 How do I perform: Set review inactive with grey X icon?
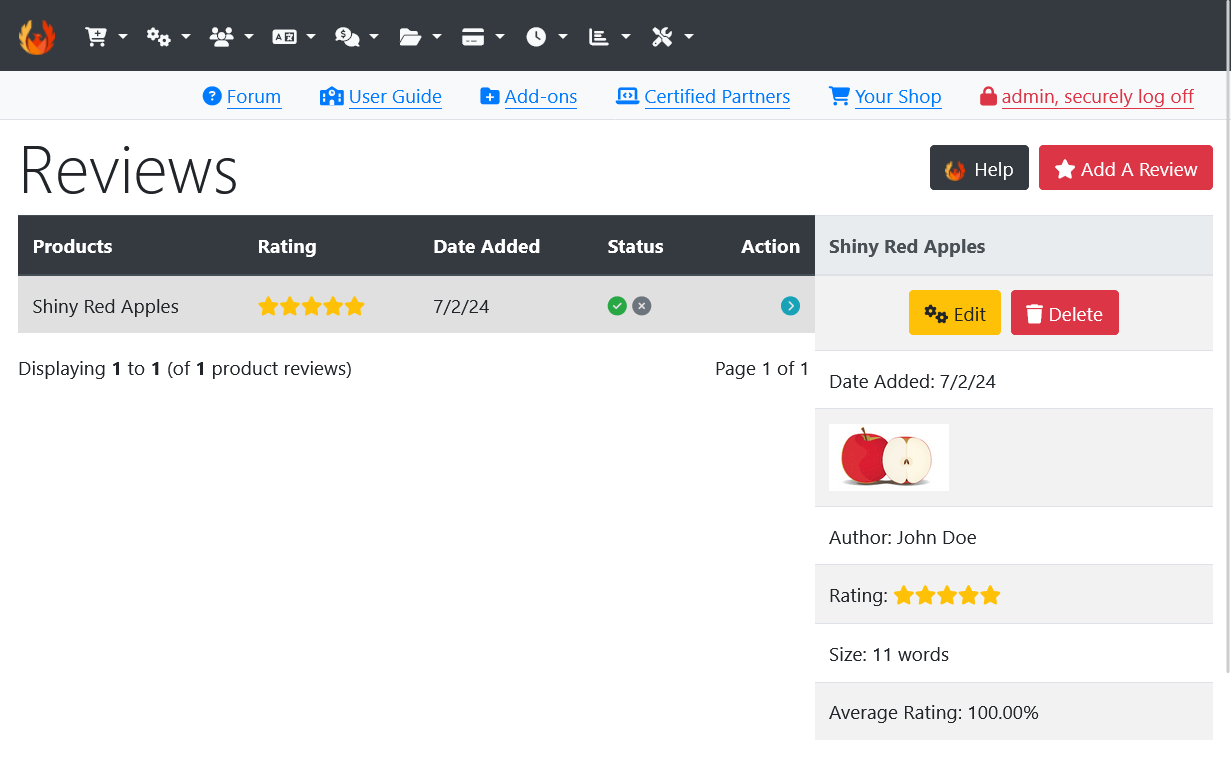(x=642, y=306)
